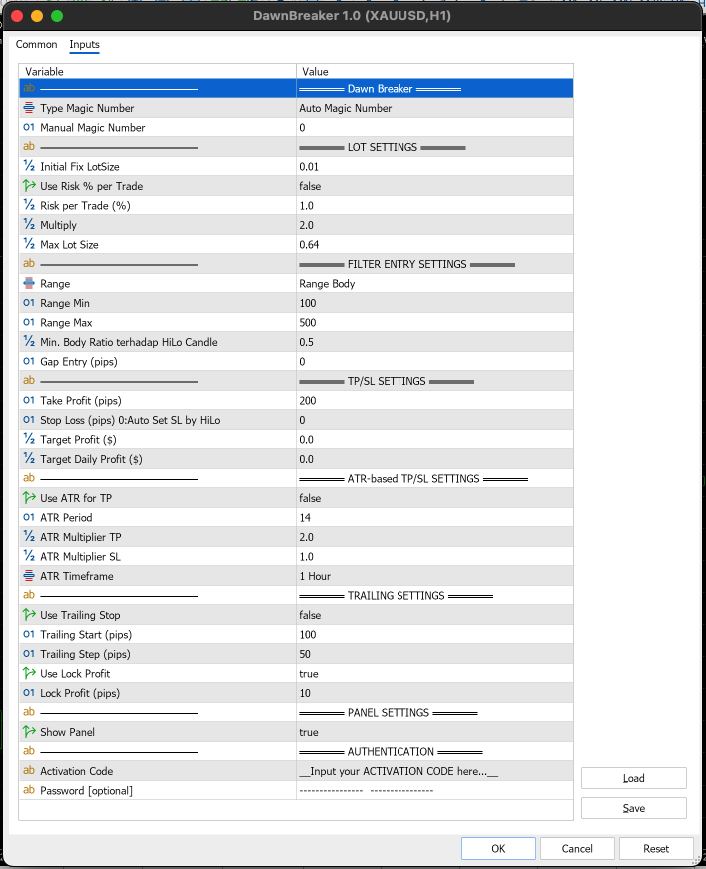Toggle the Use Risk % per Trade false value
This screenshot has height=869, width=706.
(x=434, y=186)
